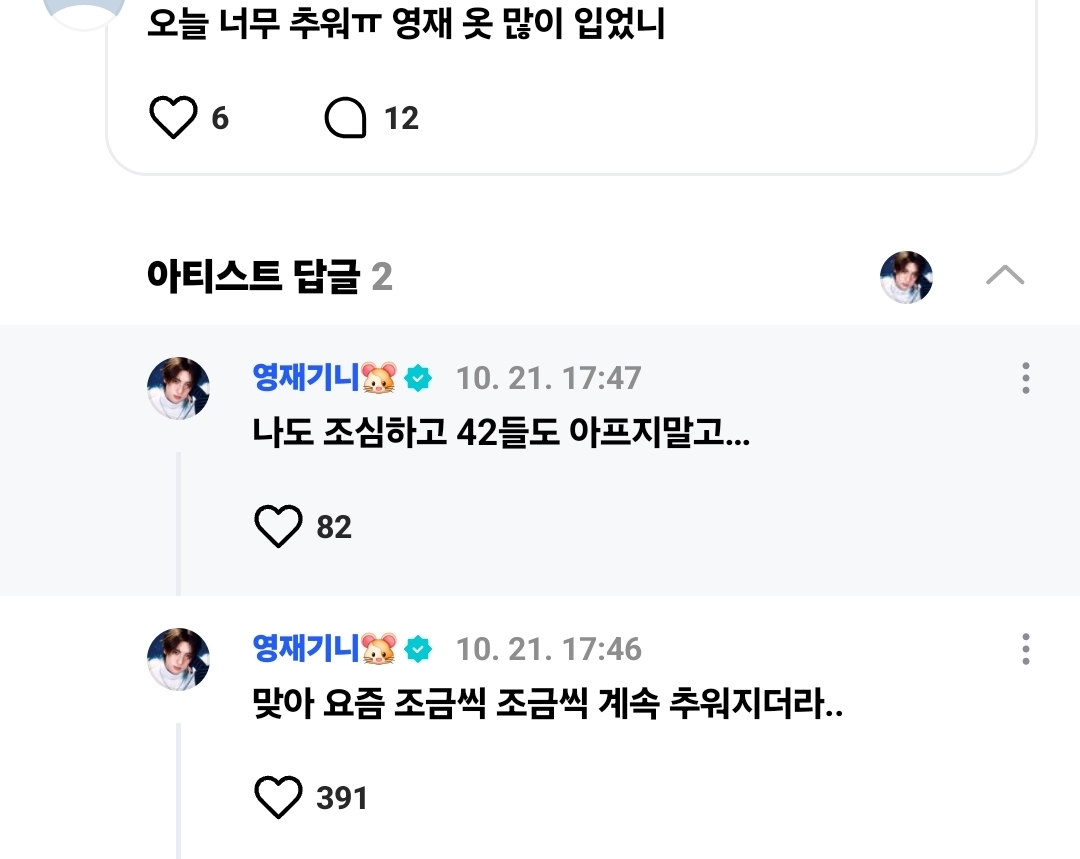The image size is (1080, 859).
Task: Tap the verified badge on the 17:47 reply
Action: 419,378
